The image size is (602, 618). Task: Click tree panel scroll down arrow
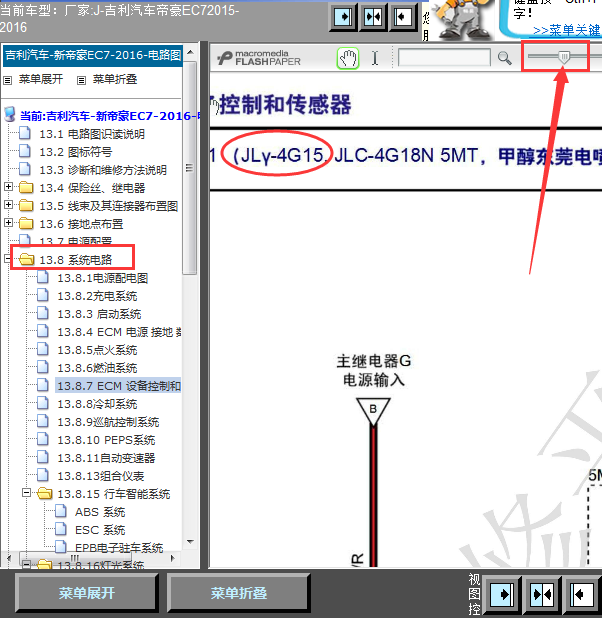click(190, 542)
